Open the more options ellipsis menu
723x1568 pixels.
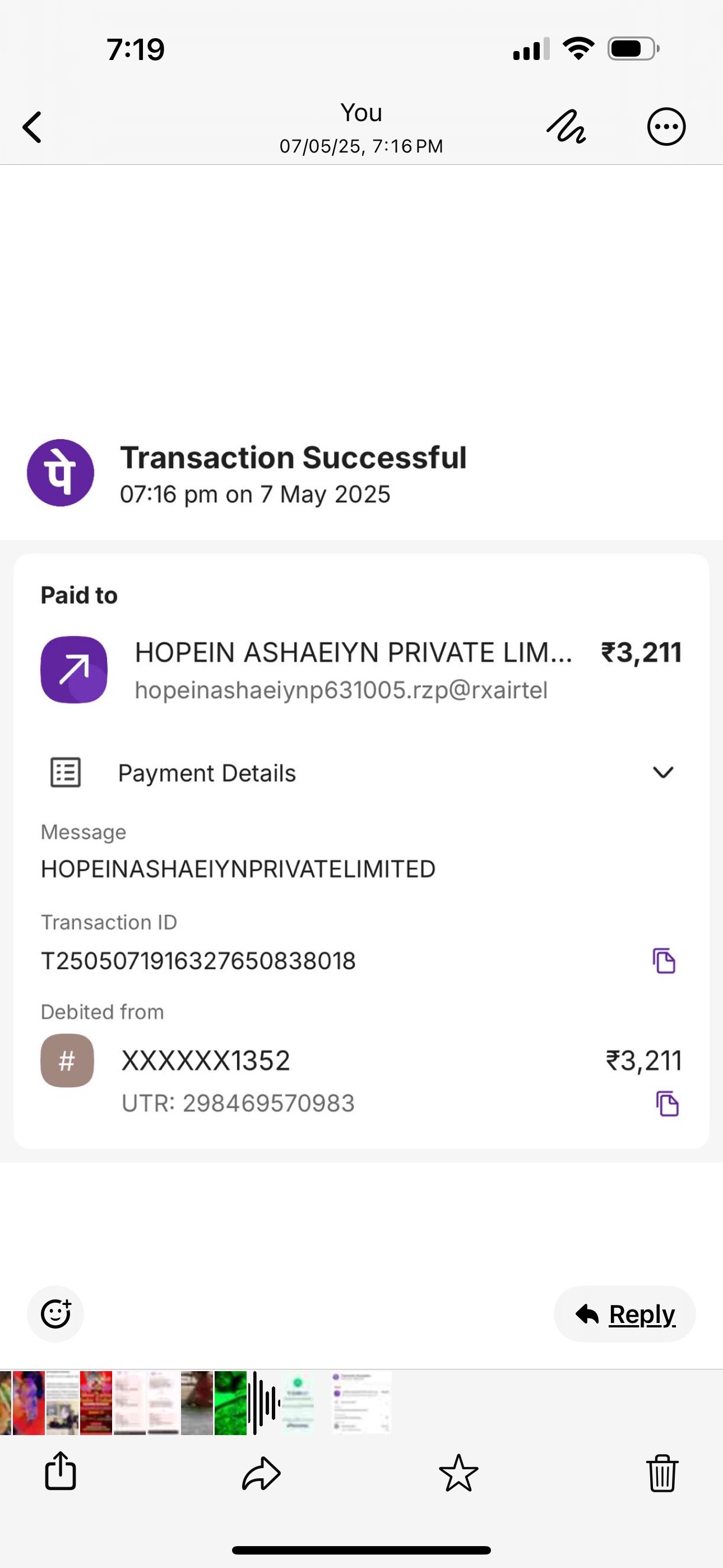tap(666, 127)
